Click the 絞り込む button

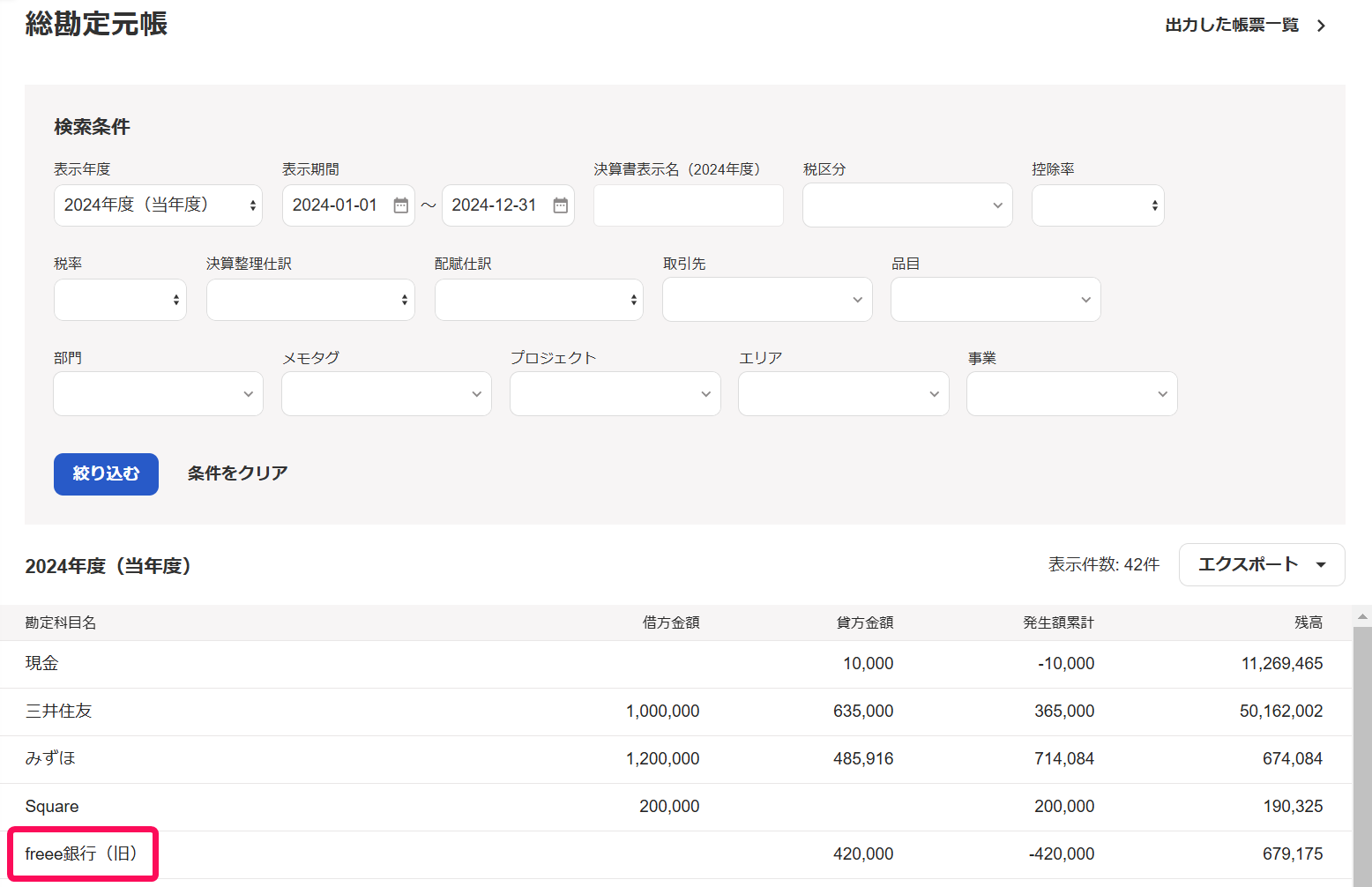pos(106,474)
